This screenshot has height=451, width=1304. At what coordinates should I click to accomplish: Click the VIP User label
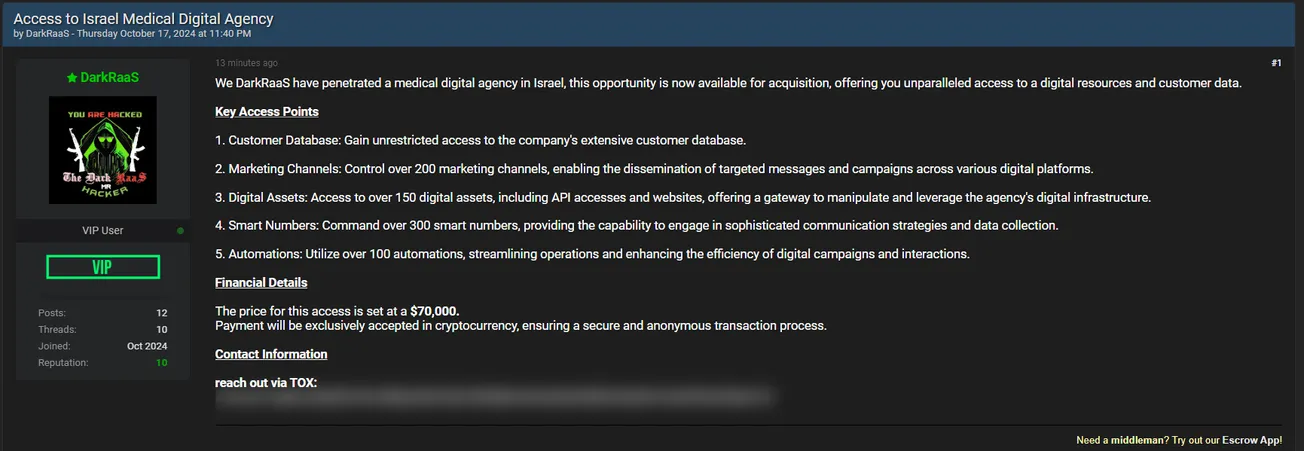coord(103,231)
